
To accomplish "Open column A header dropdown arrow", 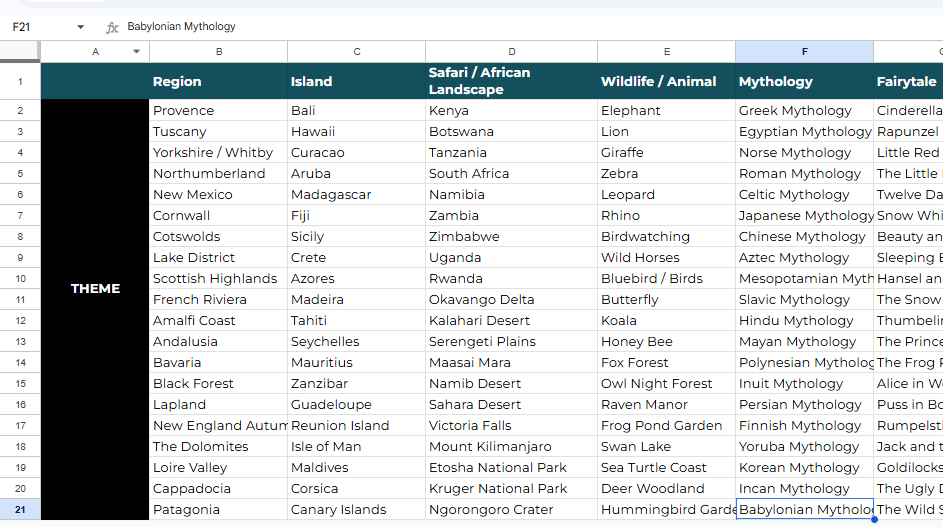I will coord(137,52).
